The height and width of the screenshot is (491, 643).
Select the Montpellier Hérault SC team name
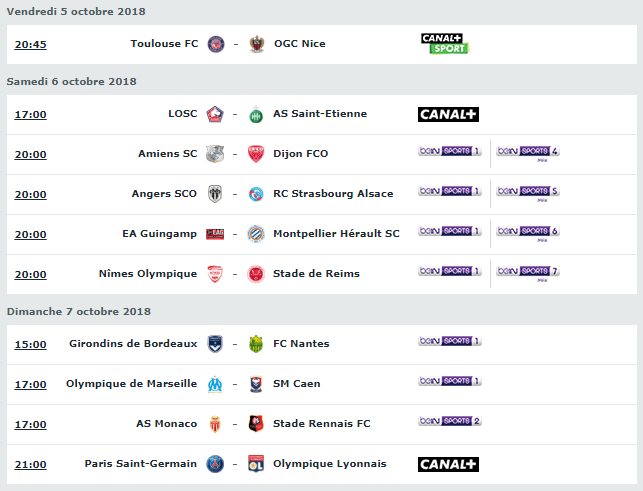click(336, 233)
